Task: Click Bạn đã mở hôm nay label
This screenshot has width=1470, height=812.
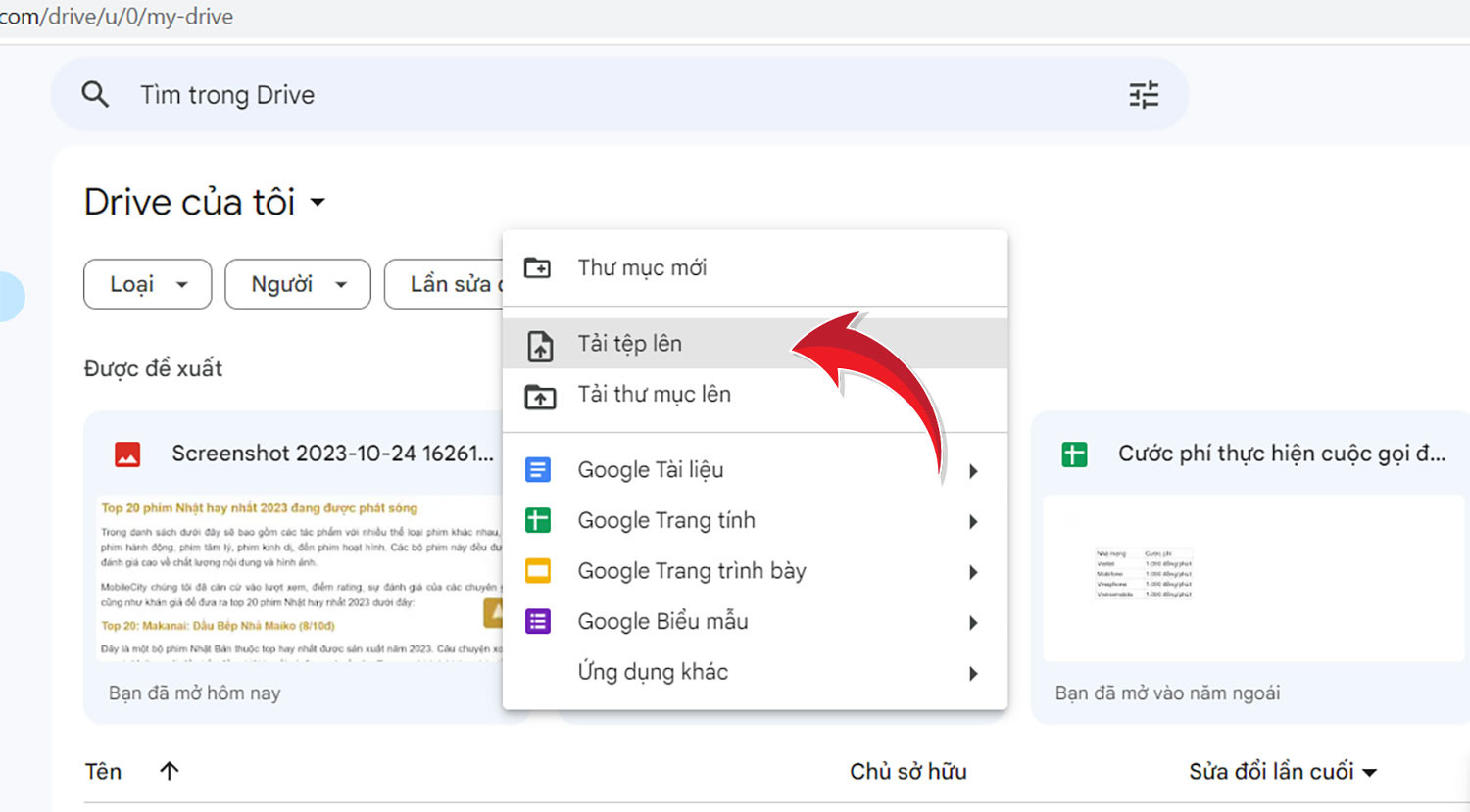Action: coord(194,693)
